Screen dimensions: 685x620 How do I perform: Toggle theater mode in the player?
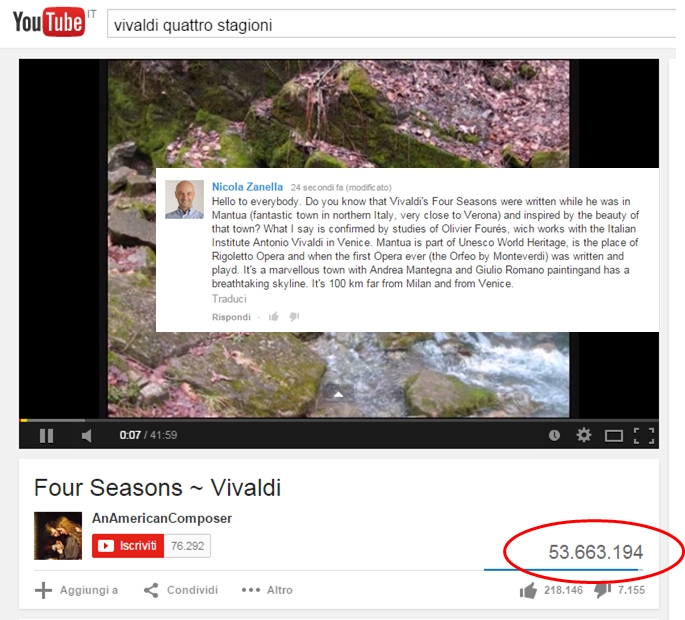[614, 436]
